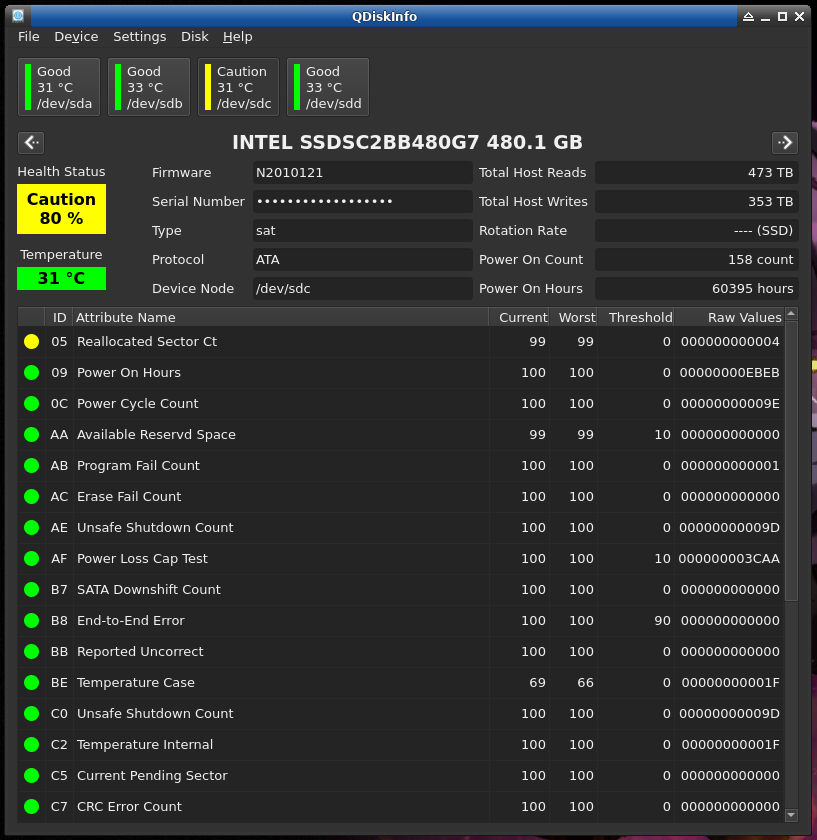Image resolution: width=817 pixels, height=840 pixels.
Task: Open the Settings menu
Action: coord(139,36)
